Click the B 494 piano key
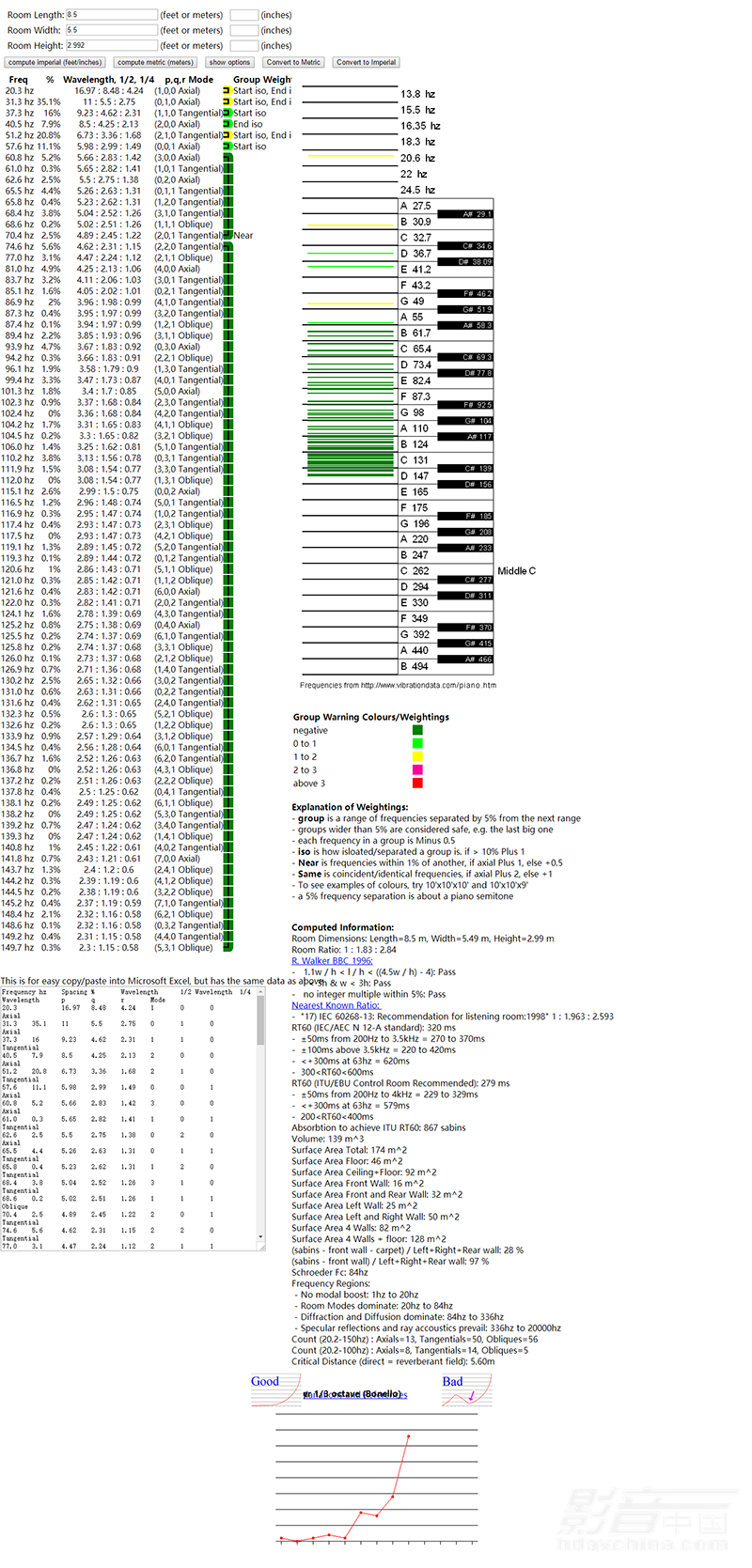The width and height of the screenshot is (752, 1568). pos(446,666)
